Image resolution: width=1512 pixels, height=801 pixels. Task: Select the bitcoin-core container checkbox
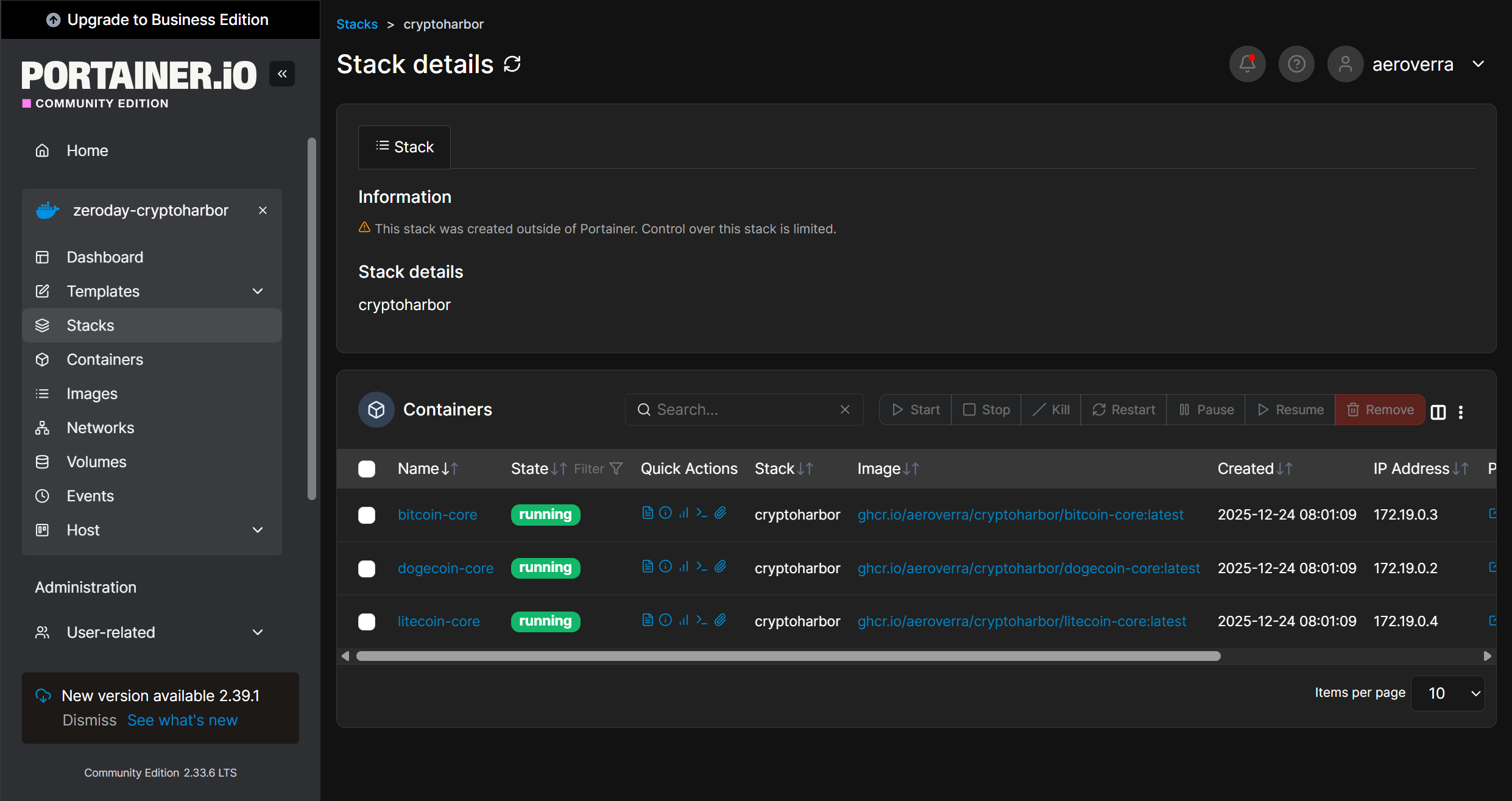coord(367,515)
